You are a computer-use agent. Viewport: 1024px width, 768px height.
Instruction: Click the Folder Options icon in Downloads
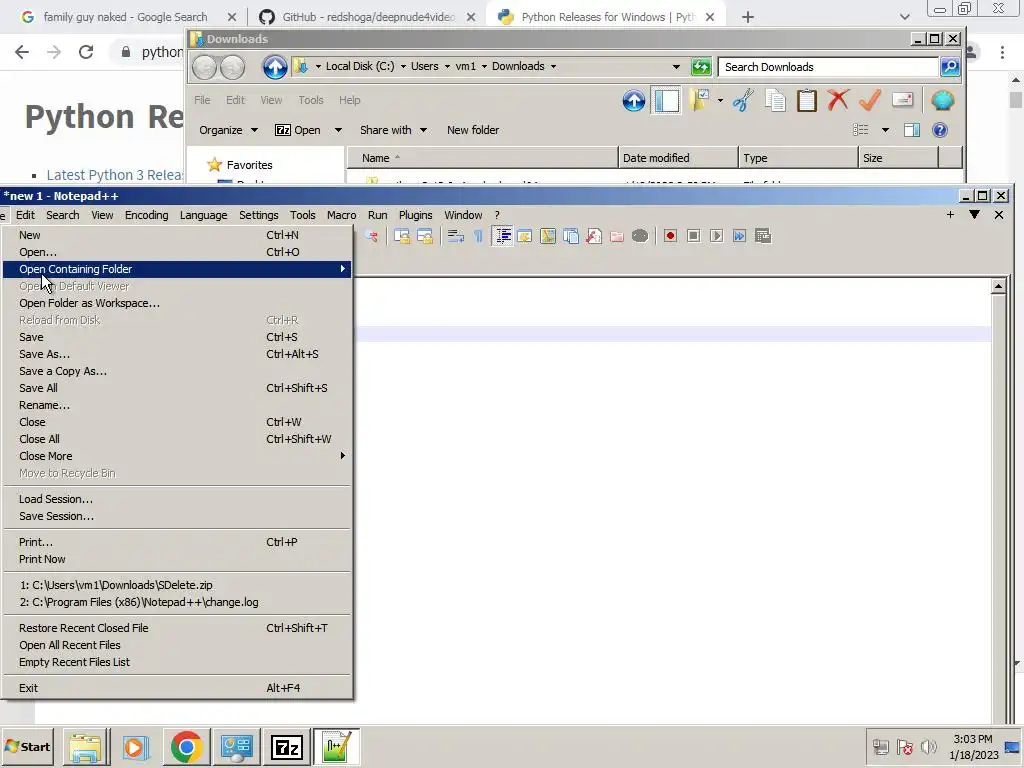click(699, 101)
